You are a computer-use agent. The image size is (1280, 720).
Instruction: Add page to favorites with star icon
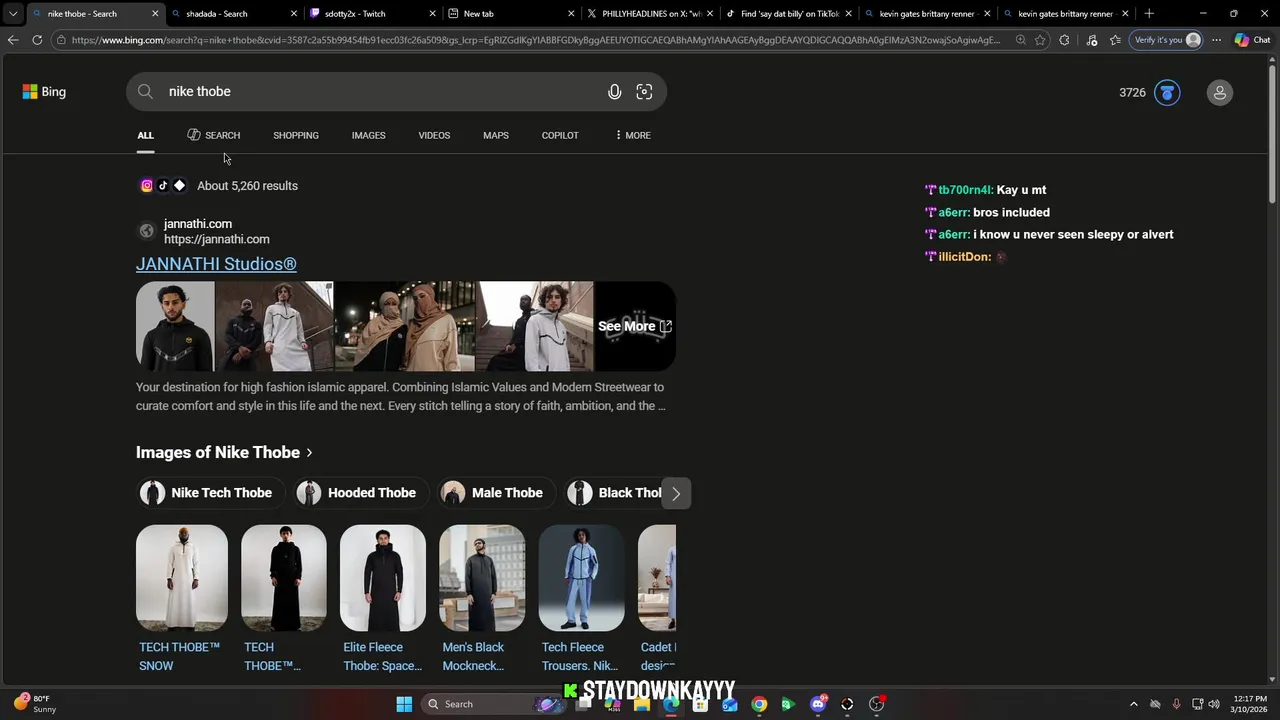click(1040, 40)
